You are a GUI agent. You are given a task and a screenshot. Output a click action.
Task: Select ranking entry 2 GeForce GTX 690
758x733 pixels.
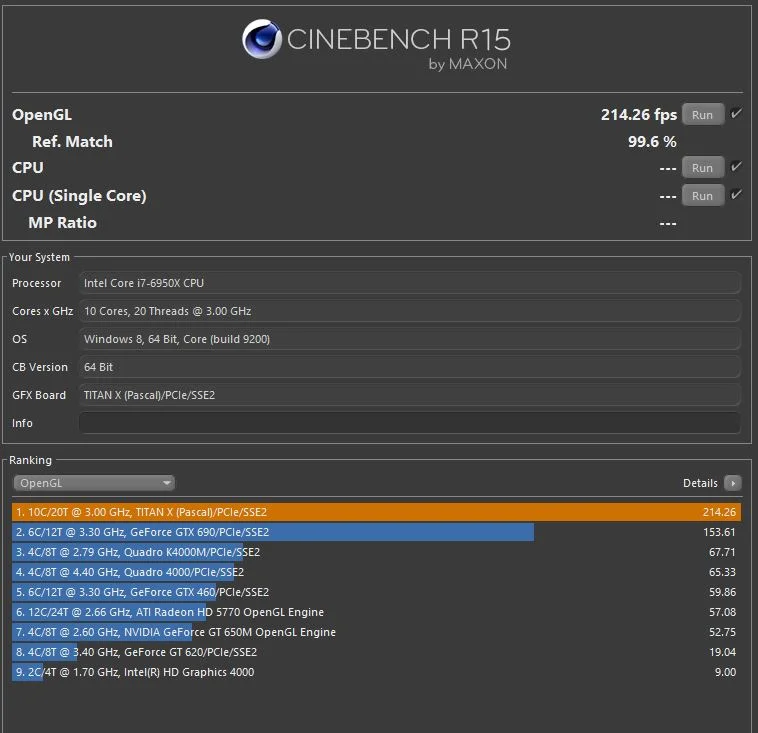point(377,532)
